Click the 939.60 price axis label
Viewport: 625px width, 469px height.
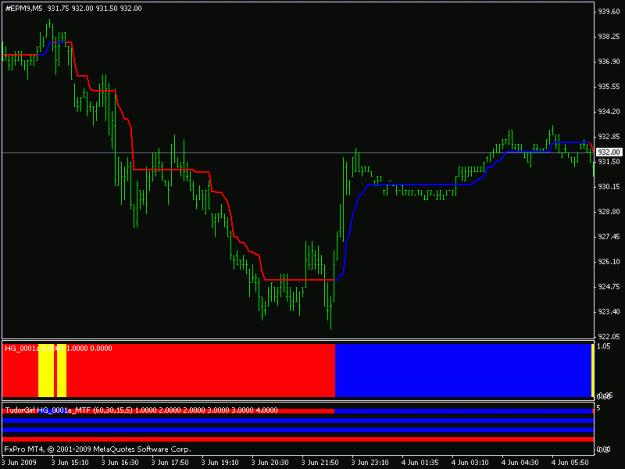click(609, 12)
